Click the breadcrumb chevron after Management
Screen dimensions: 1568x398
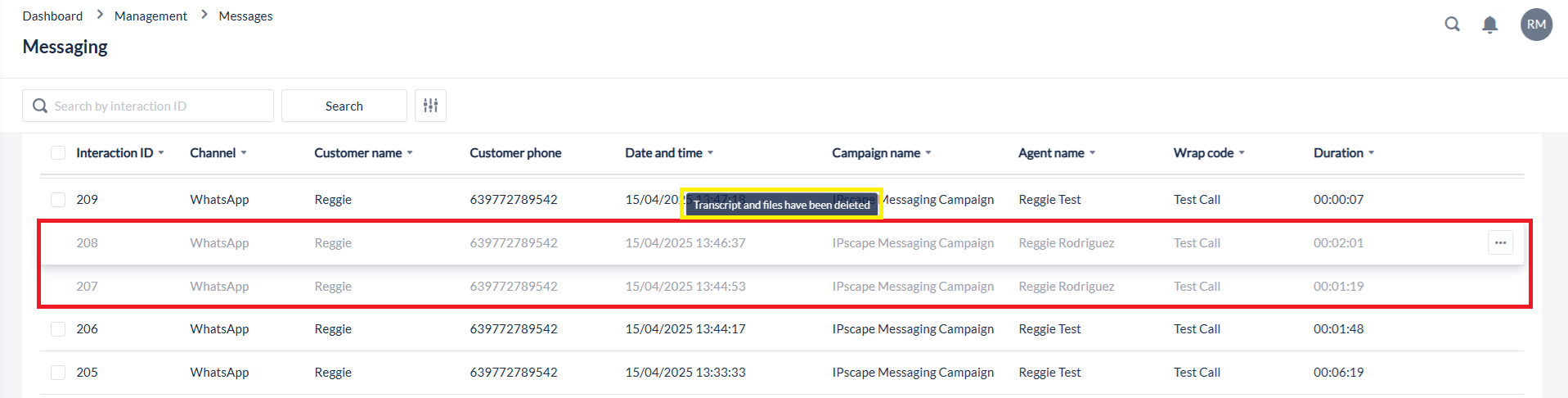[204, 15]
